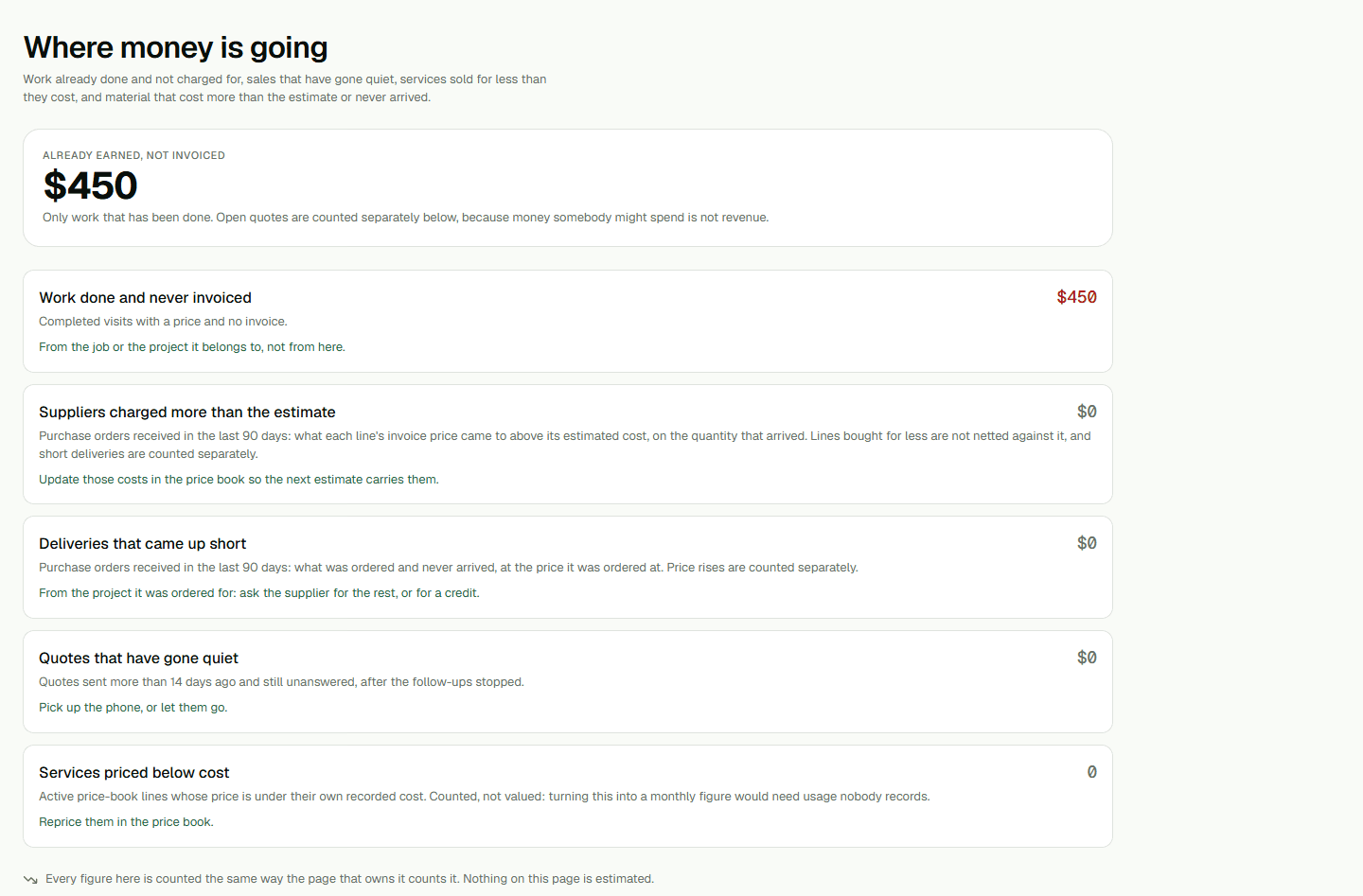Click the trend-down arrow icon in footer note
1363x896 pixels.
30,879
